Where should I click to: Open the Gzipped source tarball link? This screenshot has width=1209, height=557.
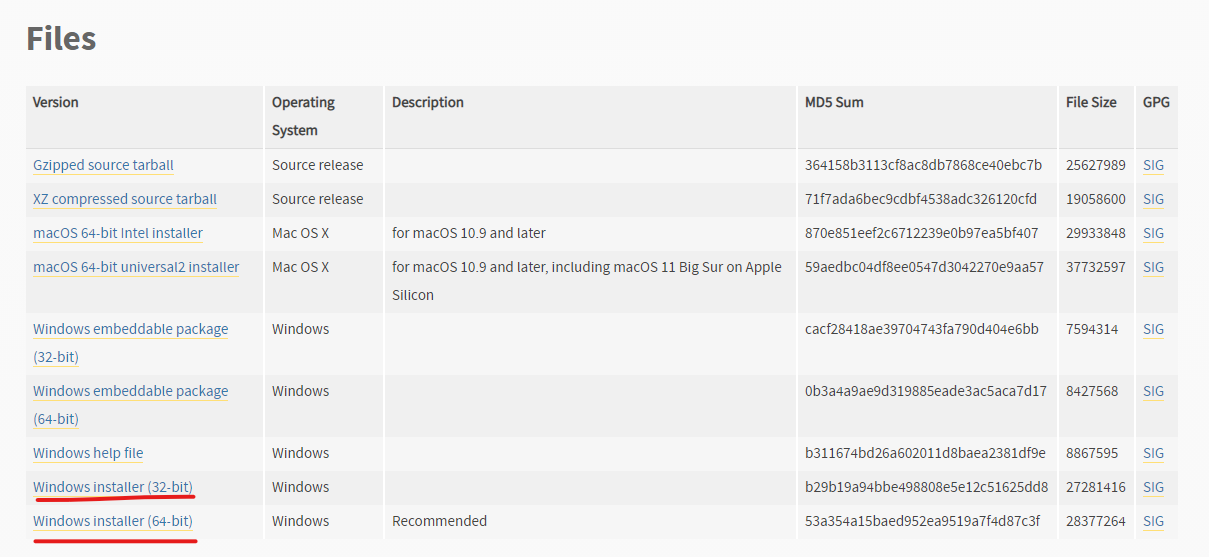pyautogui.click(x=103, y=165)
